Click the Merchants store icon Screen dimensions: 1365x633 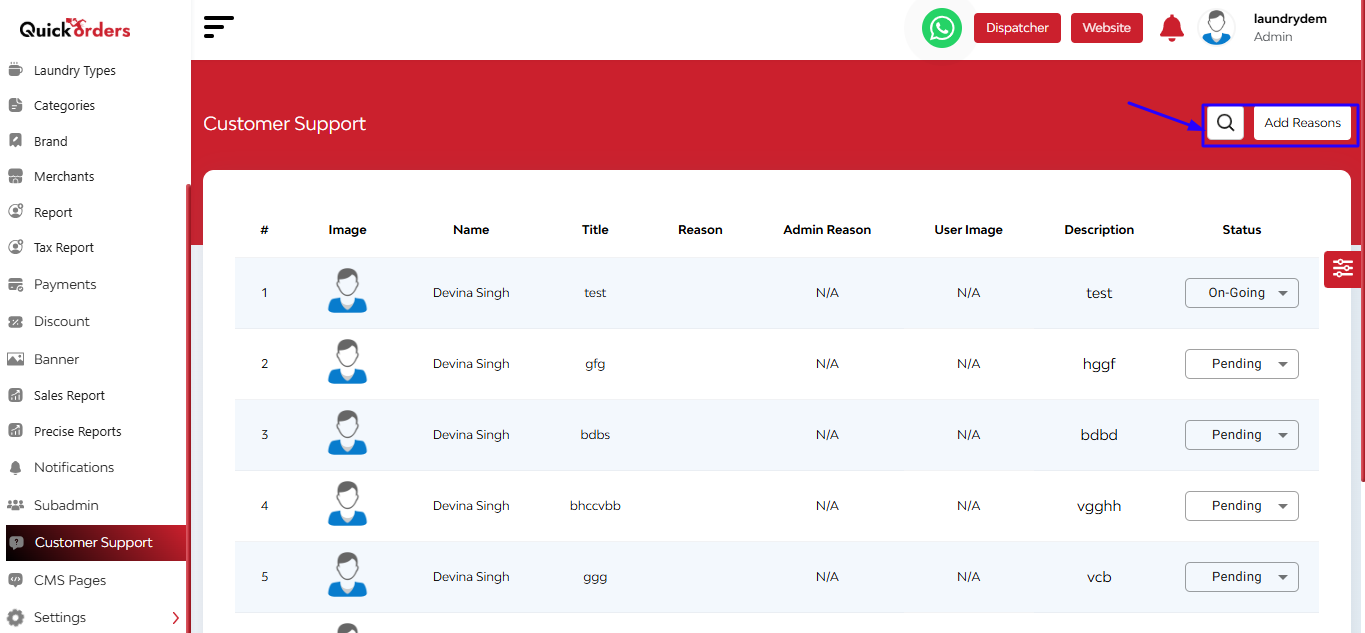(15, 176)
